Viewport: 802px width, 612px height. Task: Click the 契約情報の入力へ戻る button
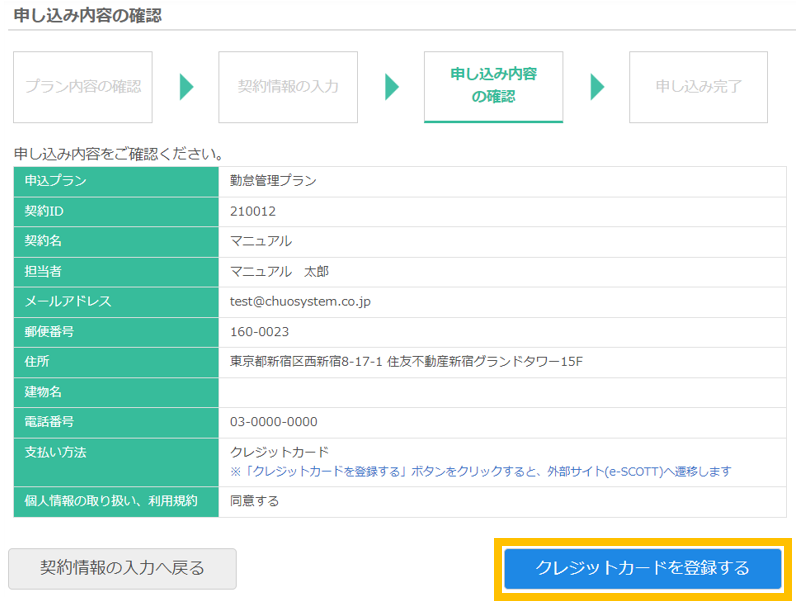click(x=122, y=568)
